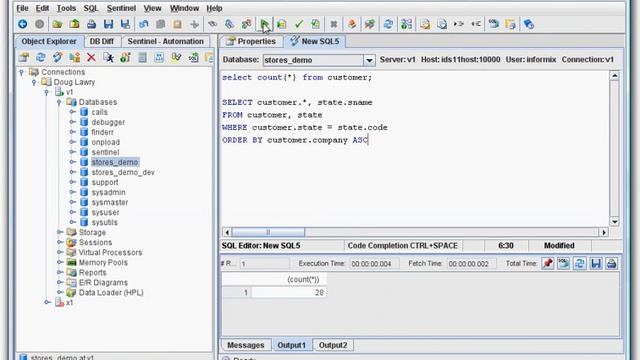This screenshot has width=640, height=360.
Task: Click the editor vertical scrollbar down arrow
Action: pyautogui.click(x=614, y=222)
